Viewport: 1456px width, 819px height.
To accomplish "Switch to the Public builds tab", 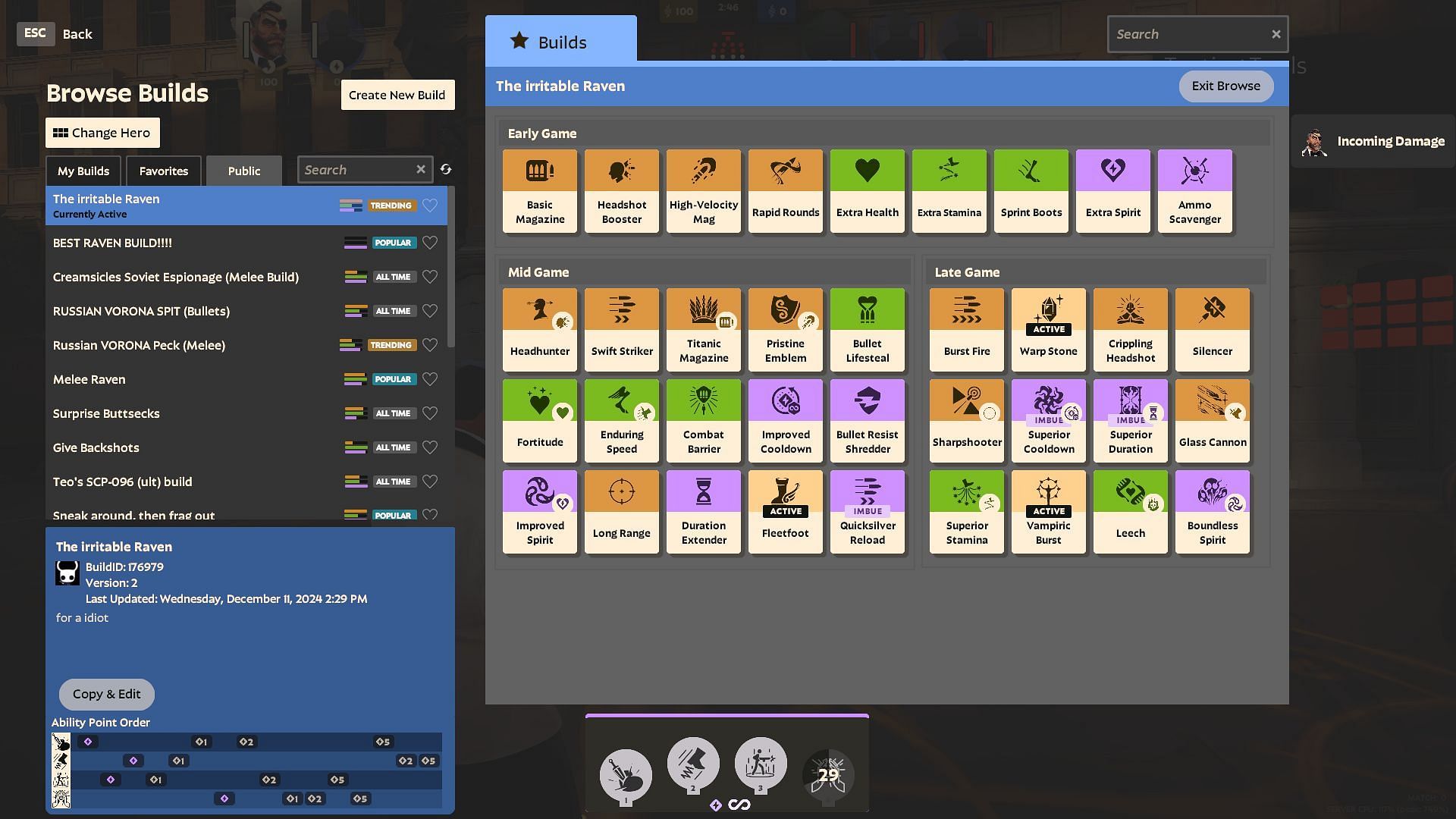I will point(243,170).
